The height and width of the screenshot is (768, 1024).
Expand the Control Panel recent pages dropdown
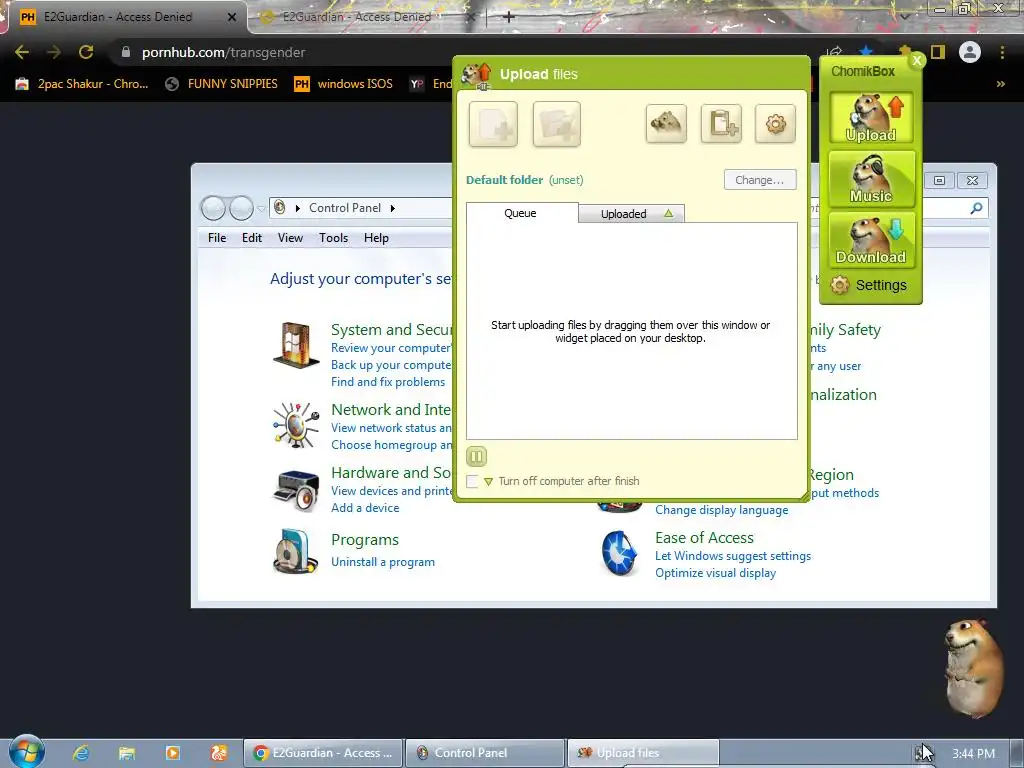coord(261,209)
